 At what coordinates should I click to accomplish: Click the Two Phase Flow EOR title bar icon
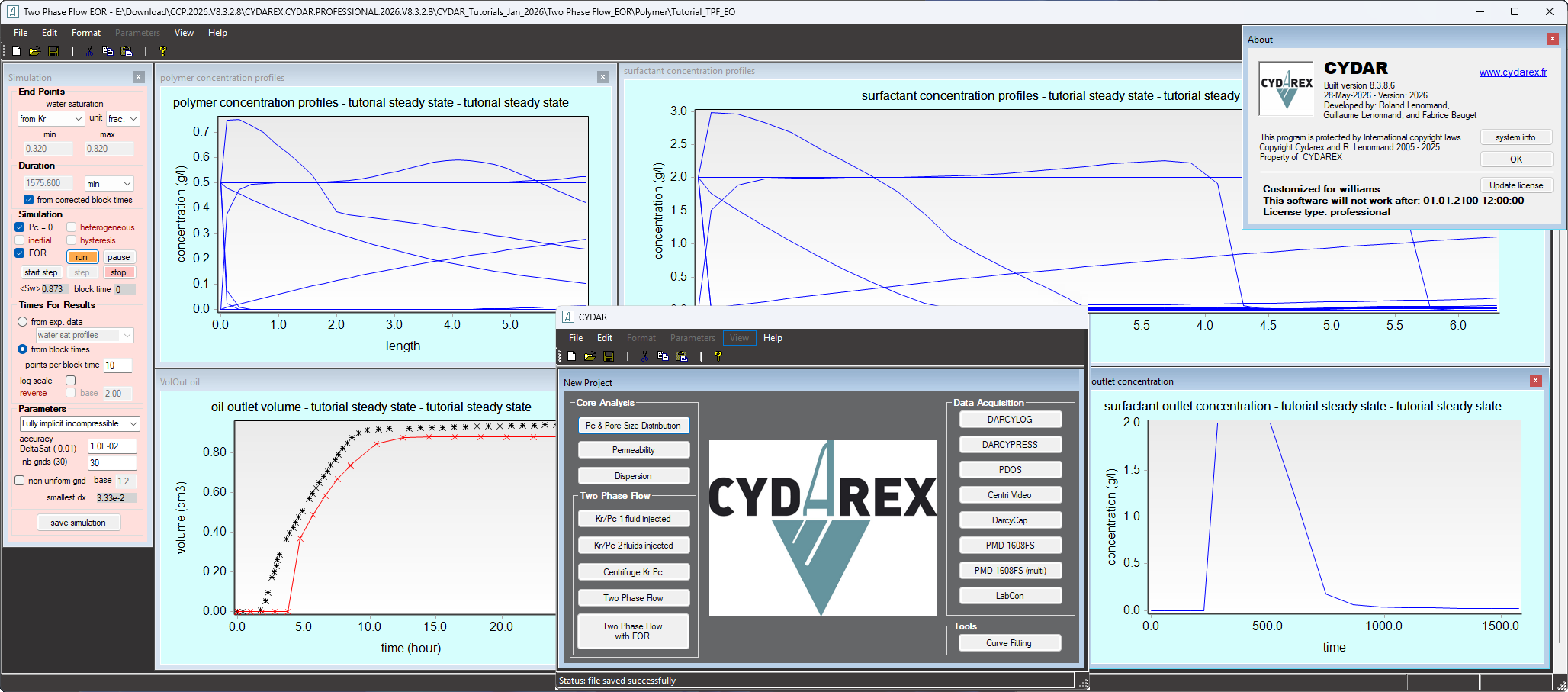12,11
